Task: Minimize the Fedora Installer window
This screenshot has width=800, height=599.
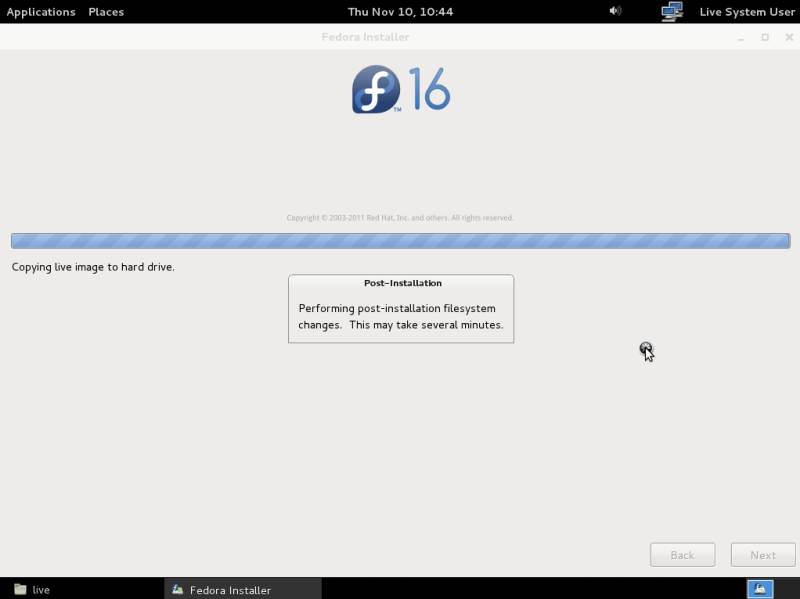Action: tap(741, 37)
